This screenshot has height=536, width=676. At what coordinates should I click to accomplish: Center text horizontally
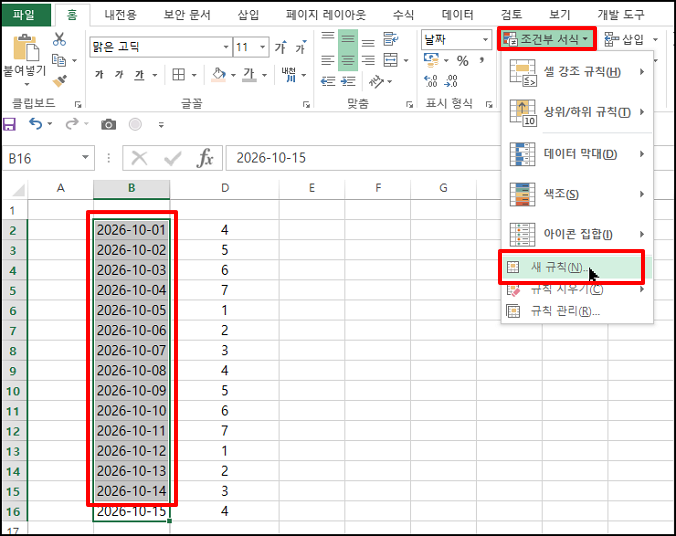[348, 60]
